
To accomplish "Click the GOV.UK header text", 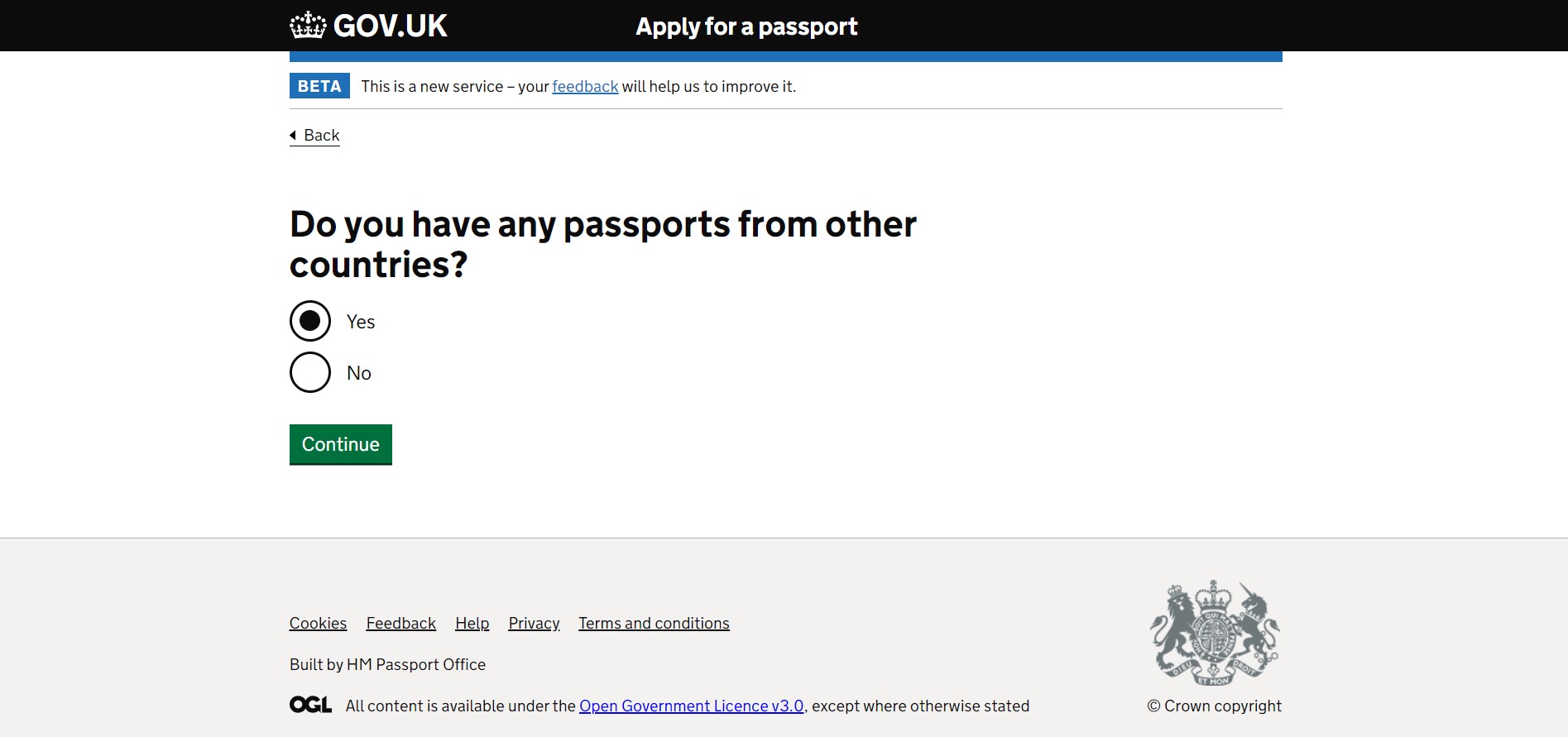I will pyautogui.click(x=390, y=26).
